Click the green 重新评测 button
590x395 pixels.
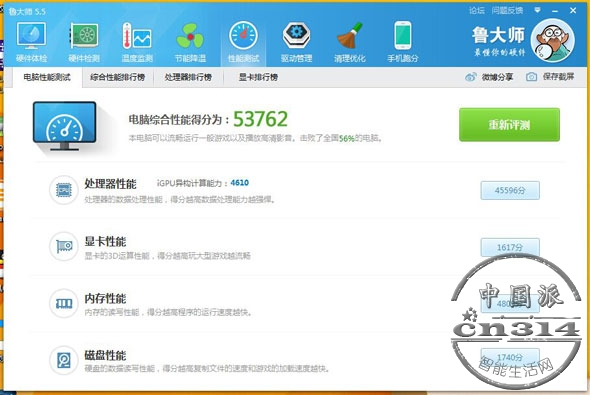coord(509,125)
